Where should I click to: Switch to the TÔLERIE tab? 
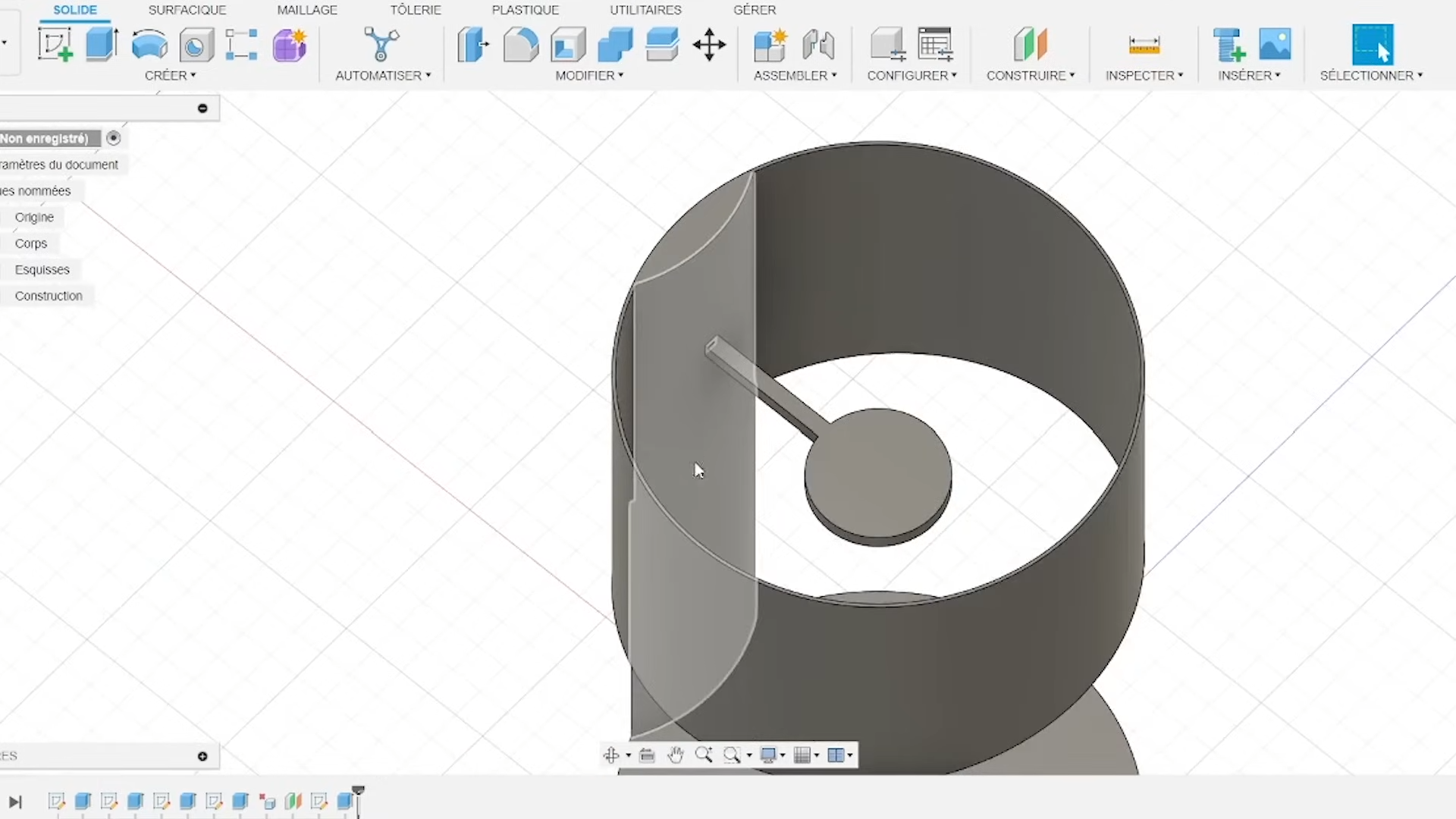(x=416, y=10)
